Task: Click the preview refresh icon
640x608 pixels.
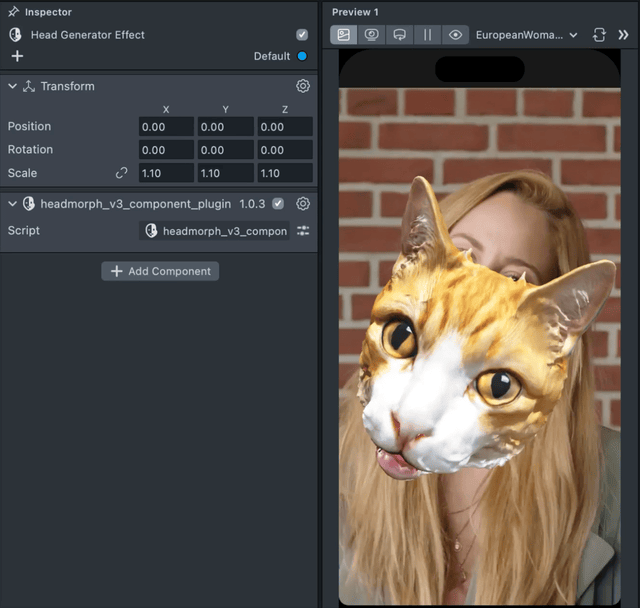Action: 599,34
